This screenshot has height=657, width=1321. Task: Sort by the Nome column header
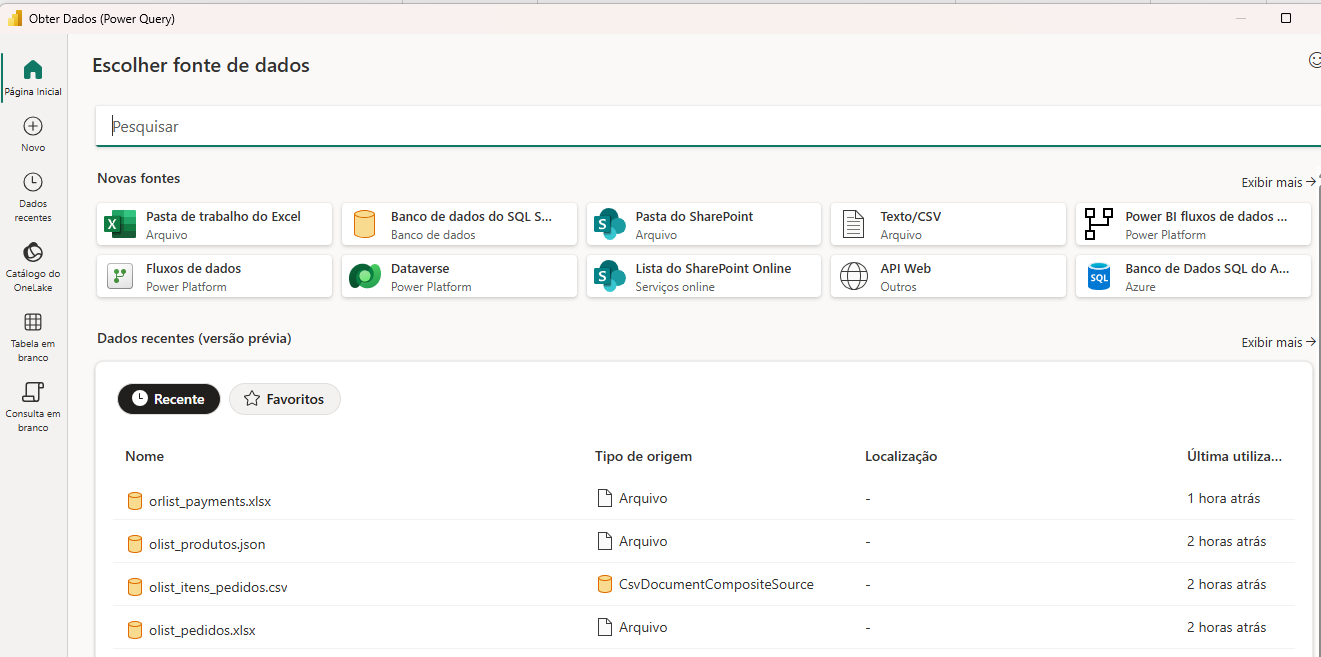(x=144, y=456)
